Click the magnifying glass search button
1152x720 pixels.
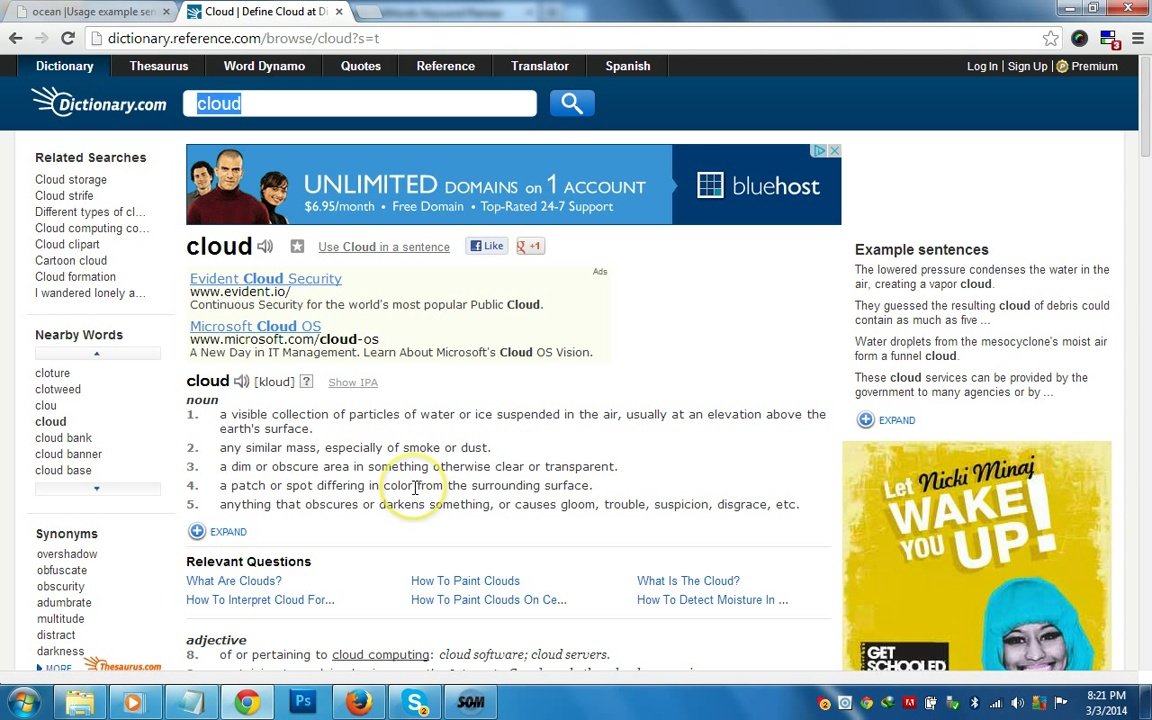(572, 103)
